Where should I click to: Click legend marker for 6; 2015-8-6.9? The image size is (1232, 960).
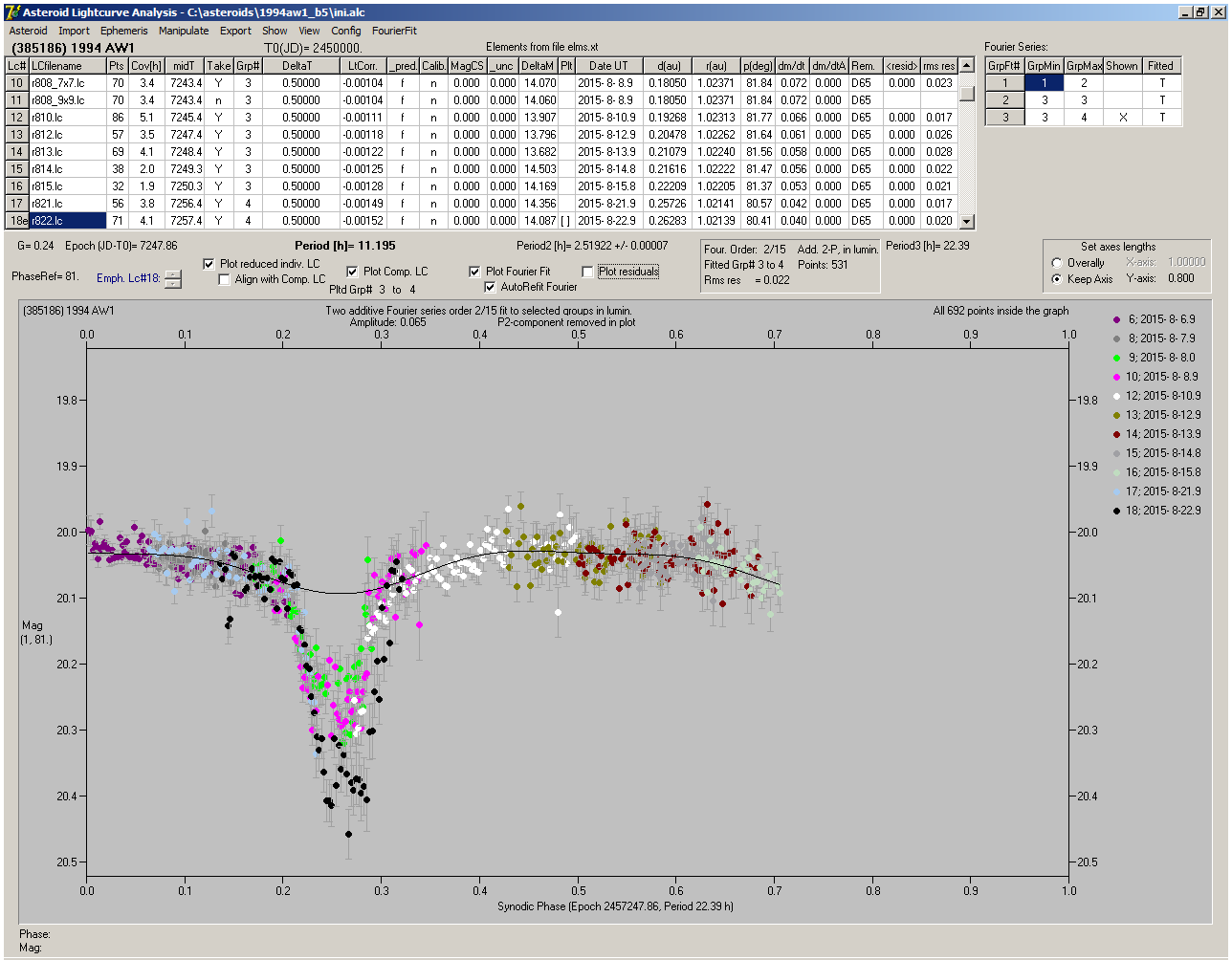(1117, 319)
